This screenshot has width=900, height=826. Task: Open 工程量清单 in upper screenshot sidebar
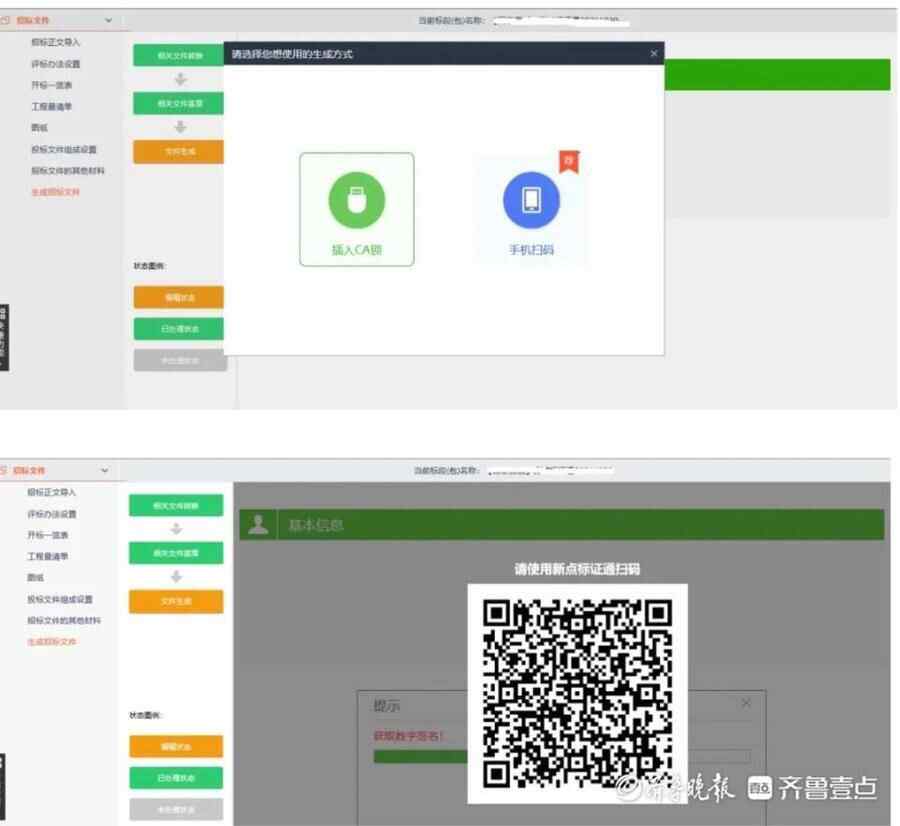[52, 106]
